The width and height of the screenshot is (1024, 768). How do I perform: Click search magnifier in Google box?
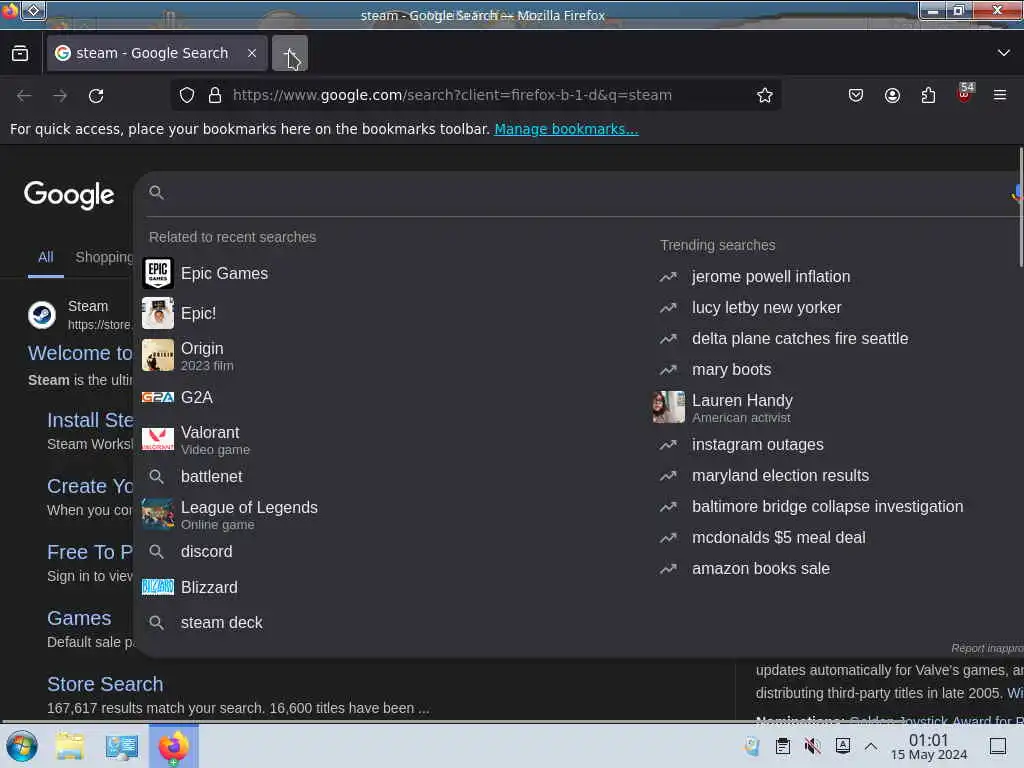coord(156,193)
